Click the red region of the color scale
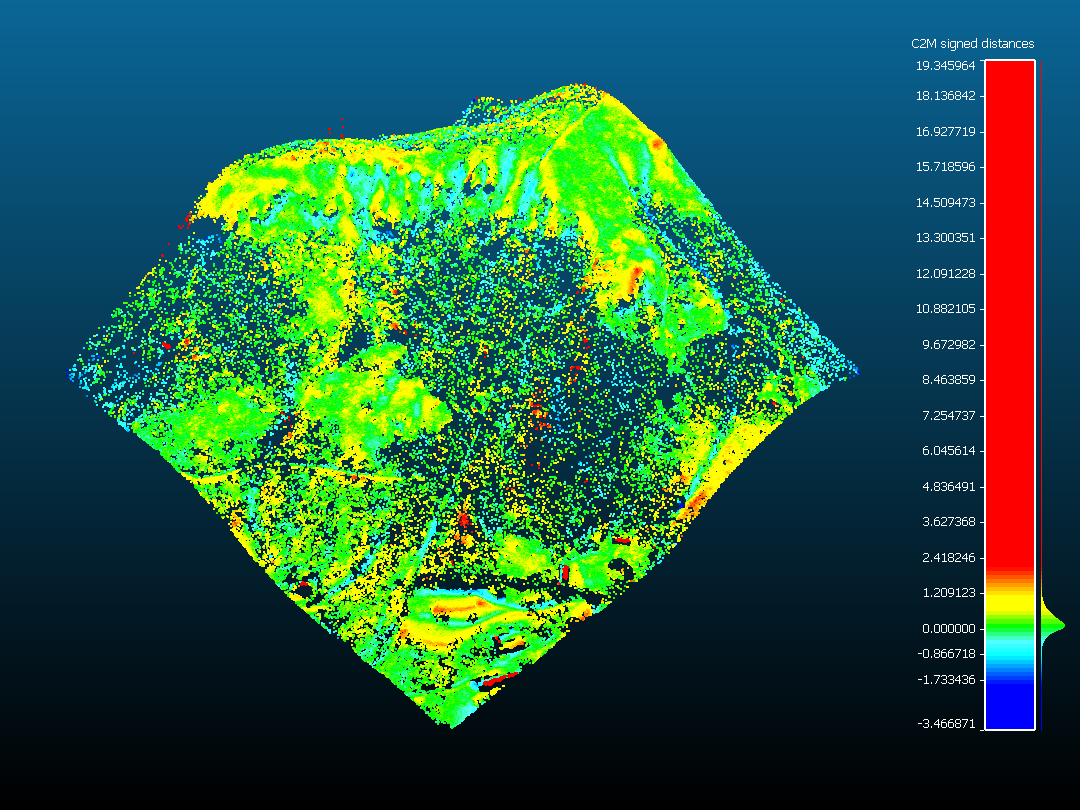The height and width of the screenshot is (810, 1080). click(1009, 300)
